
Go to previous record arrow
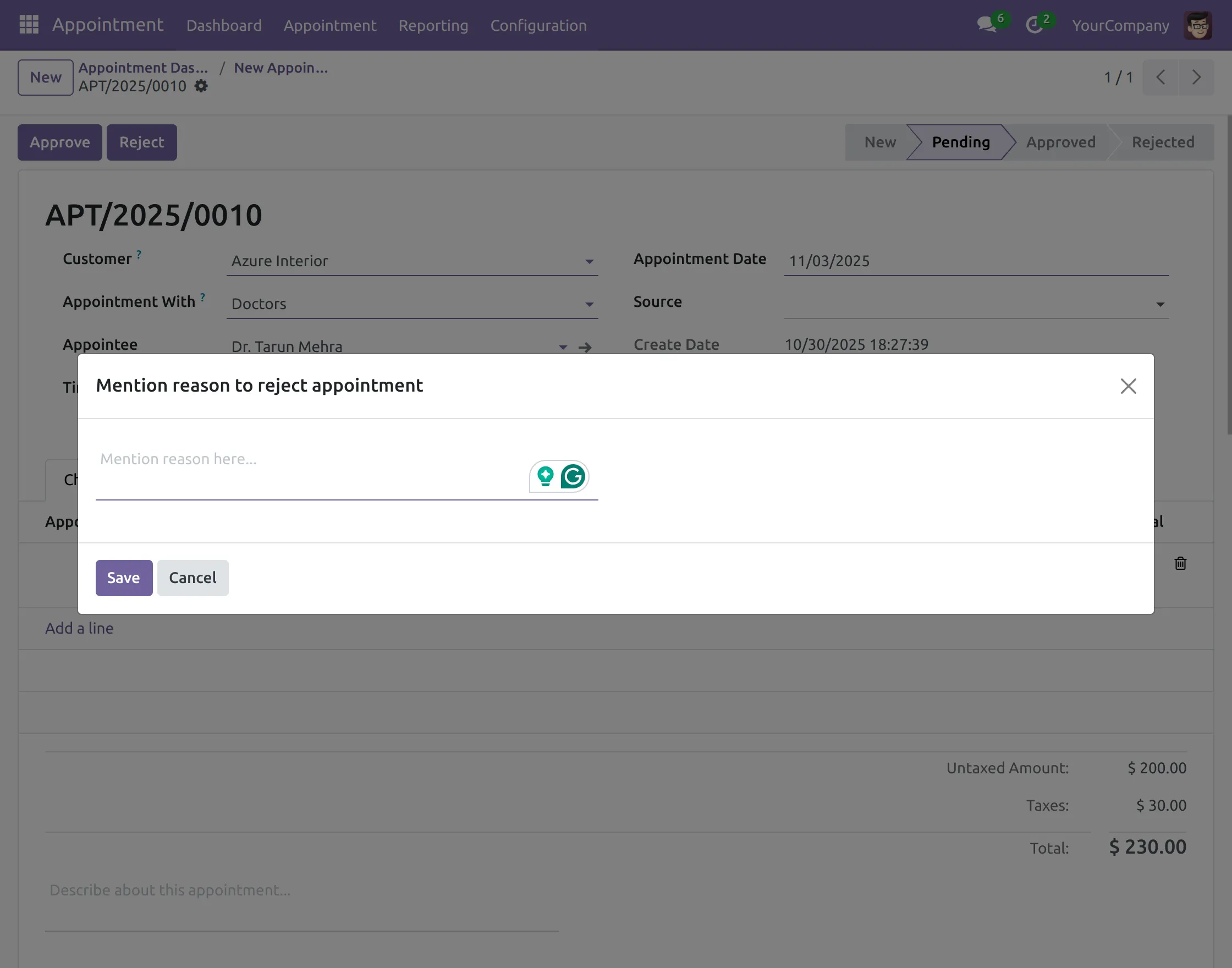1160,78
